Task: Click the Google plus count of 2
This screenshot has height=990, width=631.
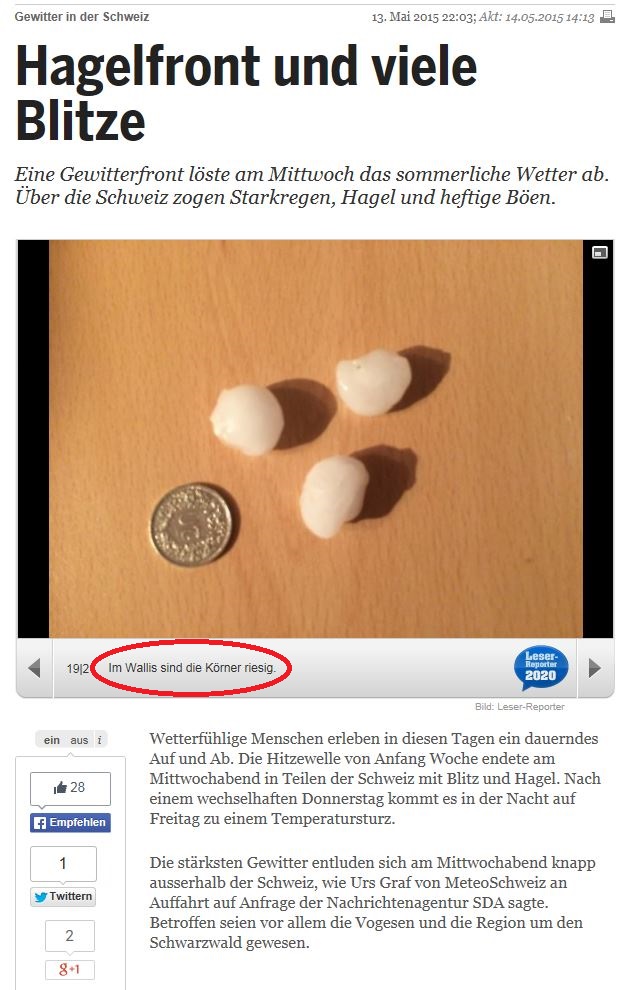Action: [x=69, y=936]
